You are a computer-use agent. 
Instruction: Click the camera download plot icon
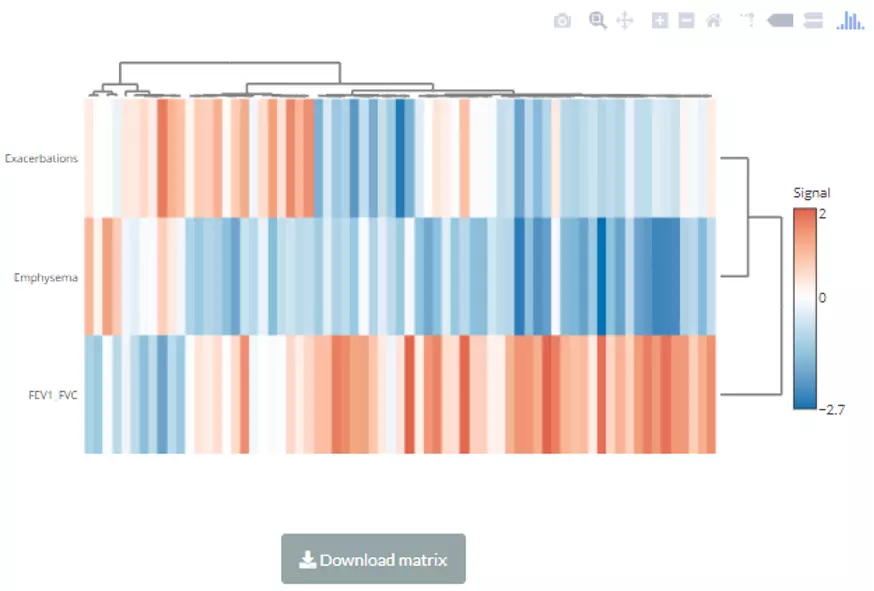(x=562, y=20)
